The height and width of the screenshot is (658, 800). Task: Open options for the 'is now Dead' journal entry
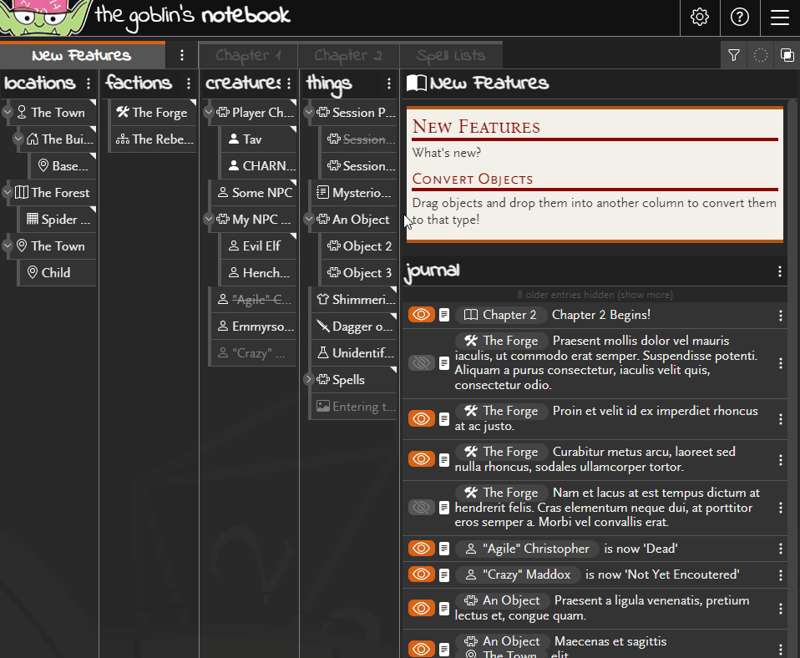[x=780, y=549]
